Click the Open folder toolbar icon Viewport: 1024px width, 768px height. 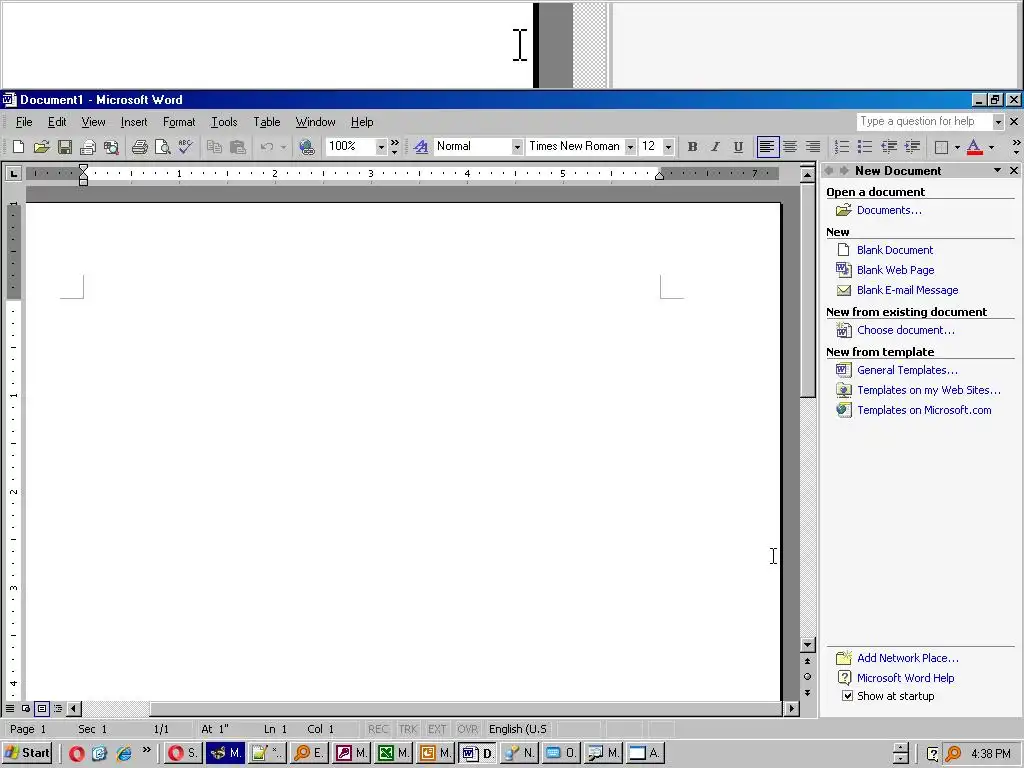click(x=41, y=147)
